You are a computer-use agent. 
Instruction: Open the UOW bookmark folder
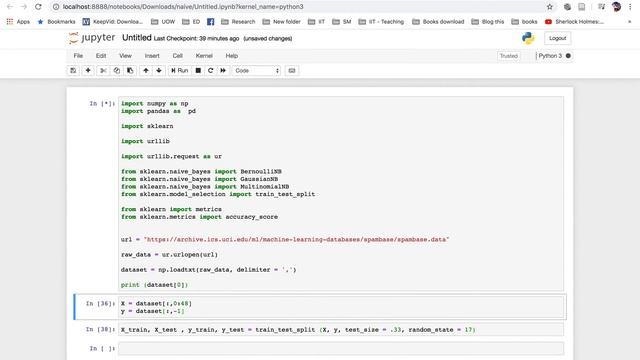pos(163,22)
